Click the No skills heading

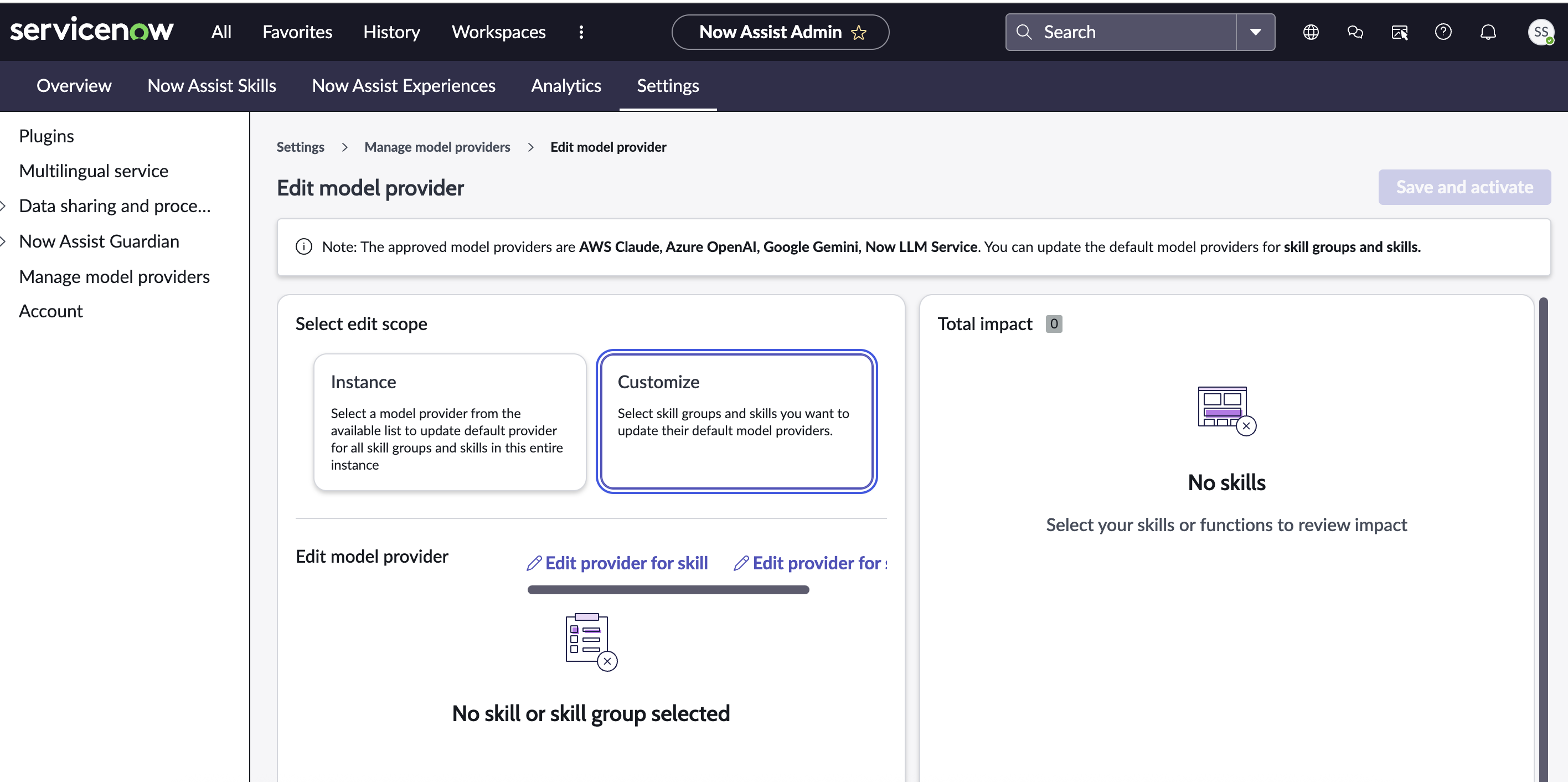[1226, 482]
